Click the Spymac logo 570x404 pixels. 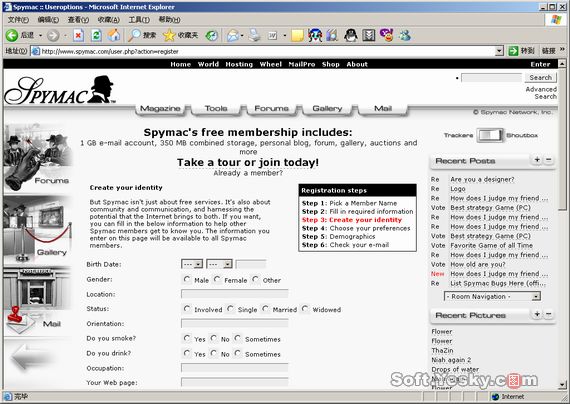(60, 90)
